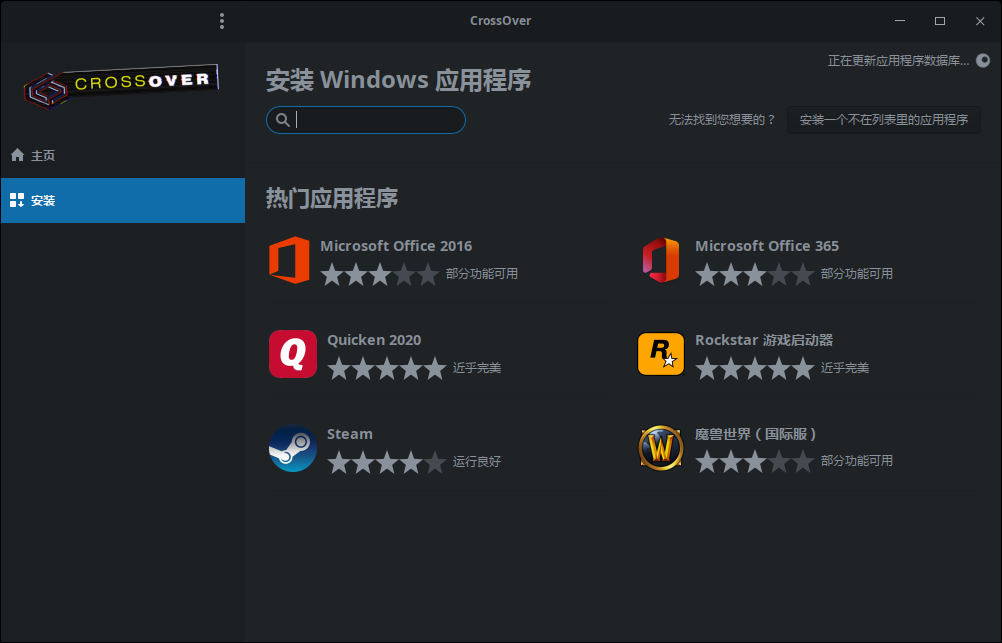
Task: Click the Microsoft Office 365 icon
Action: coord(661,260)
